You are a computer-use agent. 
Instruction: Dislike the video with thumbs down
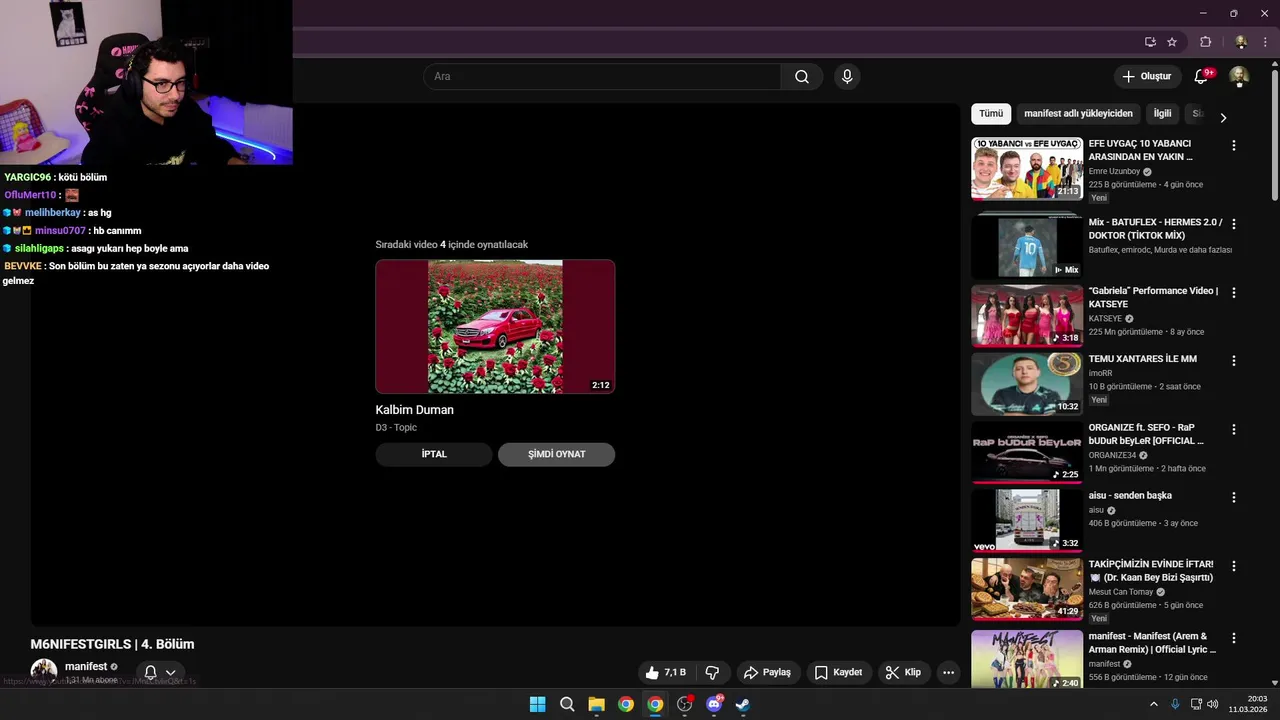[x=713, y=673]
